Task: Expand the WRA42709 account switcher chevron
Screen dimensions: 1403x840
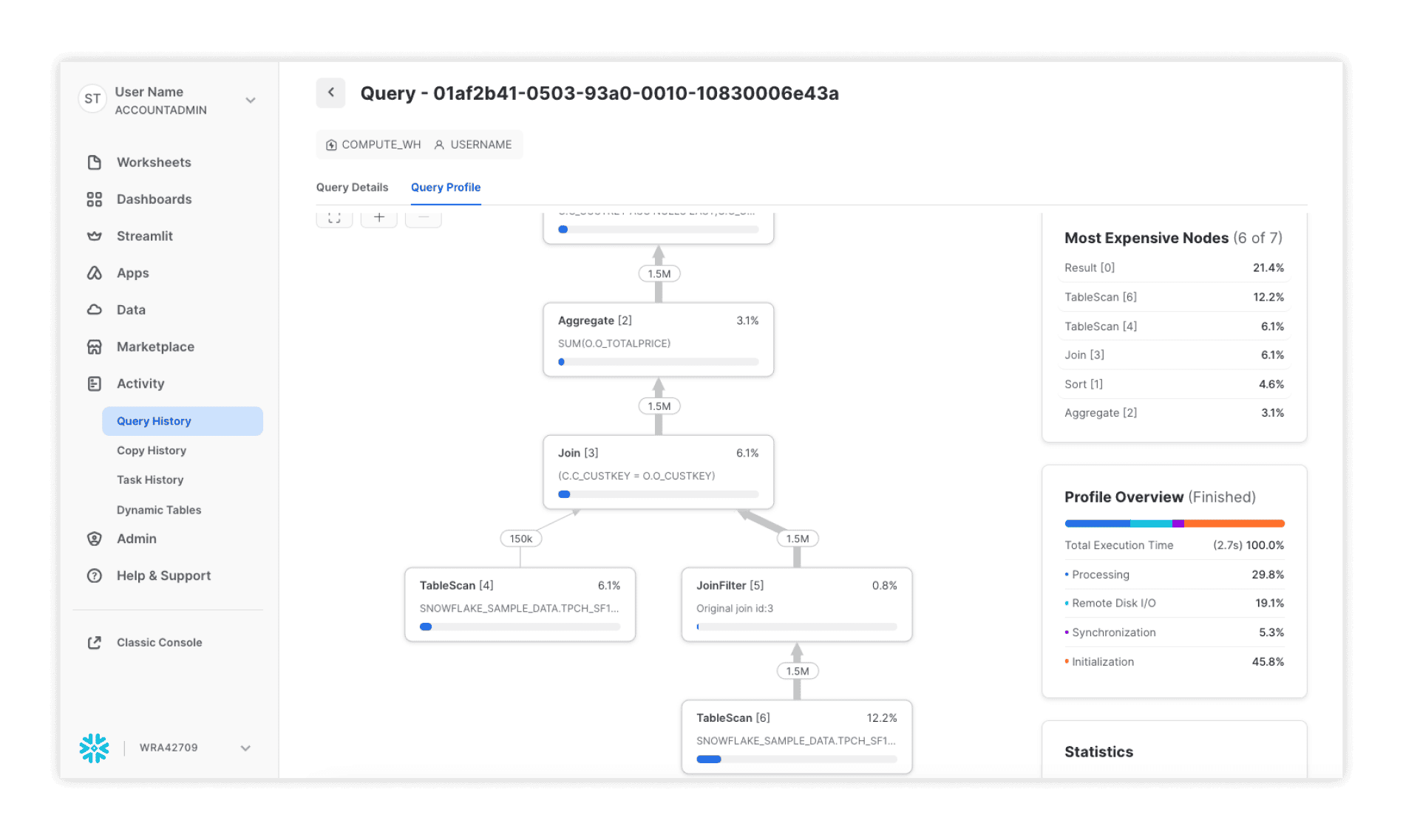Action: 245,748
